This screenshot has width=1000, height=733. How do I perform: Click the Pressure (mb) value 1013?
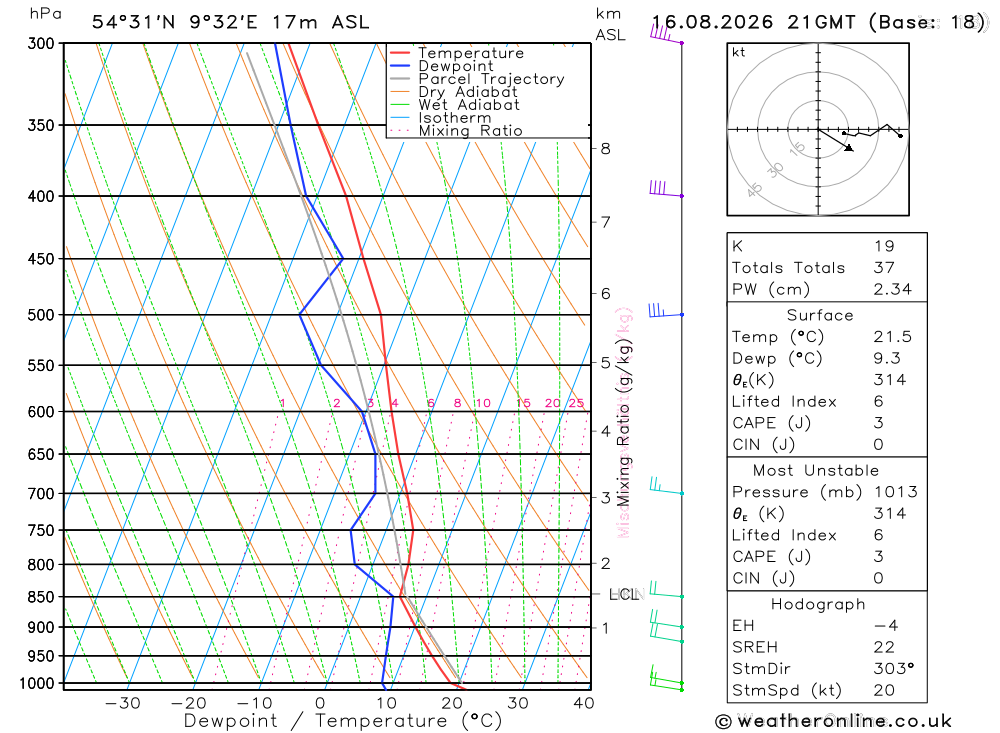[895, 492]
